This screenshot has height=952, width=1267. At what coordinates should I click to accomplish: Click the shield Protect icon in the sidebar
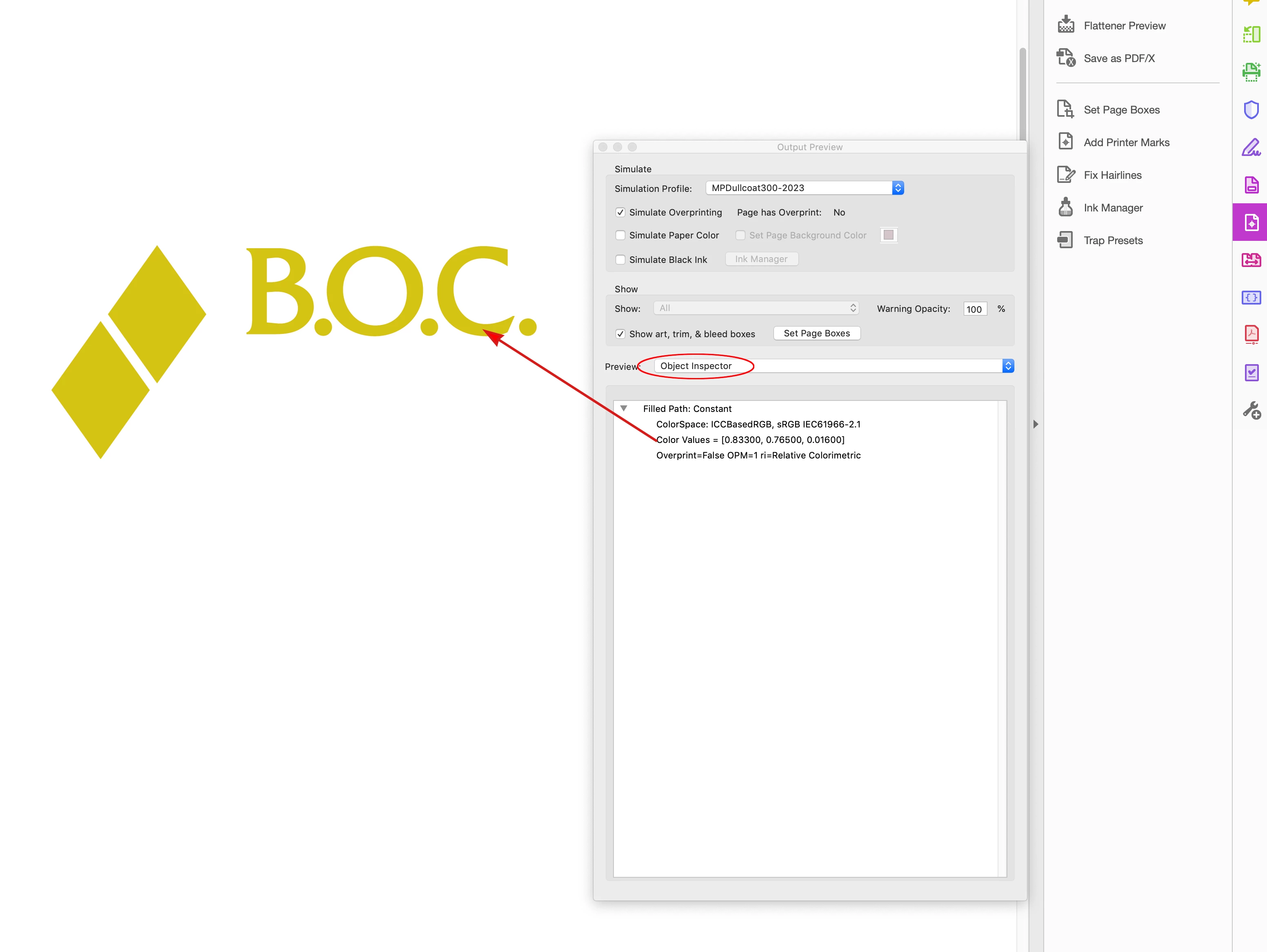[x=1251, y=109]
